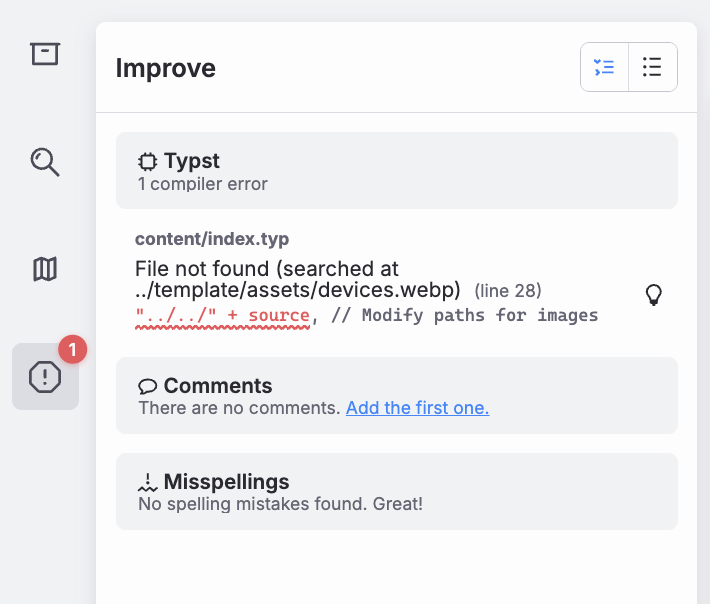Follow the 'Add the first one.' link

click(417, 408)
